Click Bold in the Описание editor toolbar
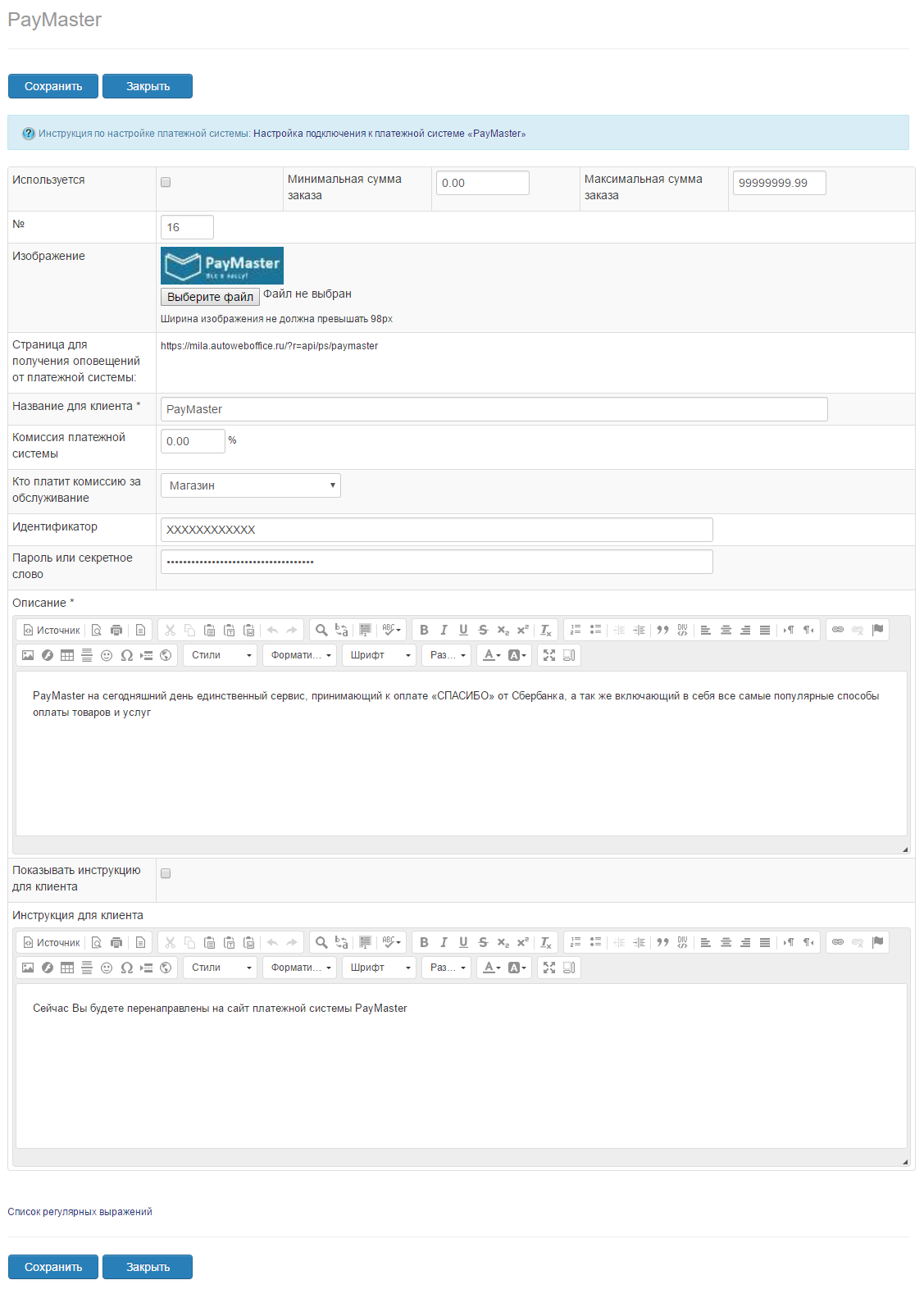The height and width of the screenshot is (1289, 924). (x=424, y=630)
